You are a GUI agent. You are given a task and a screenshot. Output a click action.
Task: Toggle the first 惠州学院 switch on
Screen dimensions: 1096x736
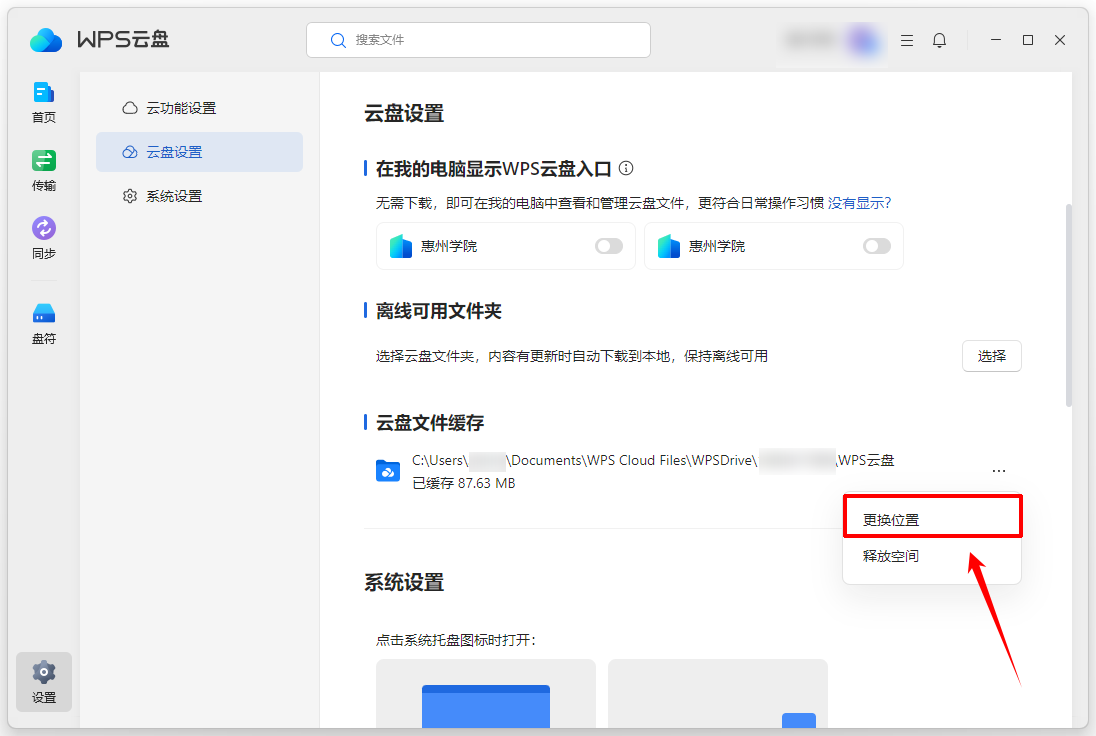click(x=609, y=246)
